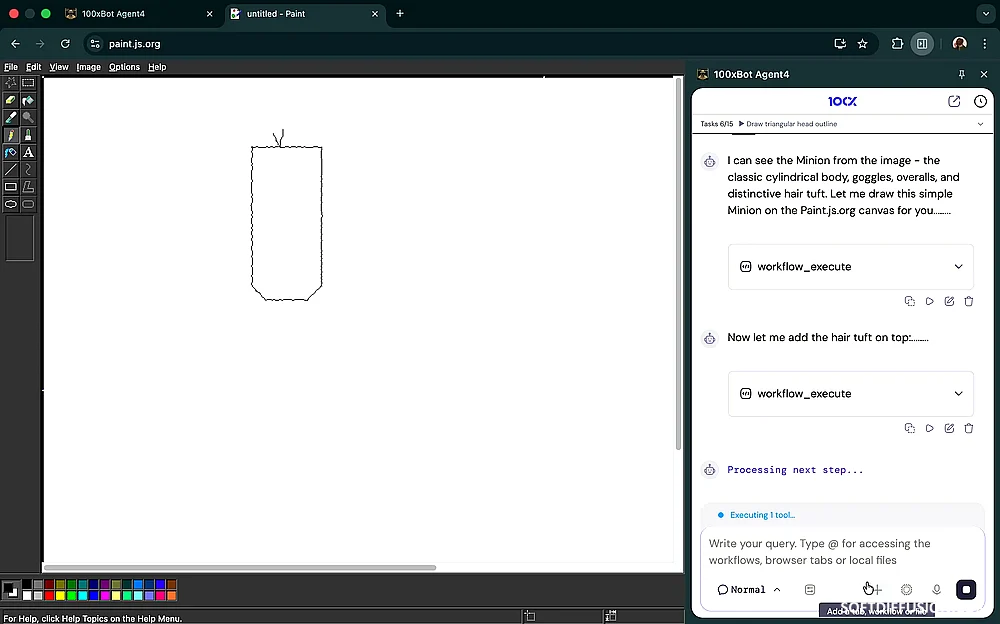Pick the Rectangle shape tool
1000x624 pixels.
click(x=11, y=187)
